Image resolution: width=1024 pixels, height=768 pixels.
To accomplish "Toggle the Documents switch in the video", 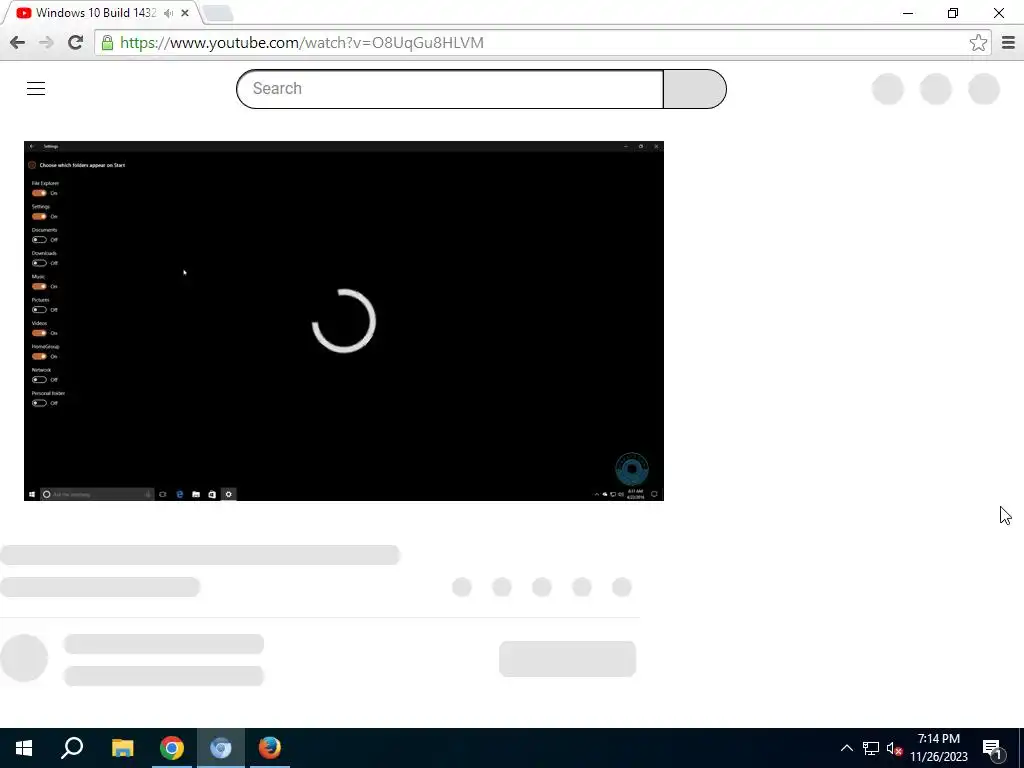I will pyautogui.click(x=39, y=240).
